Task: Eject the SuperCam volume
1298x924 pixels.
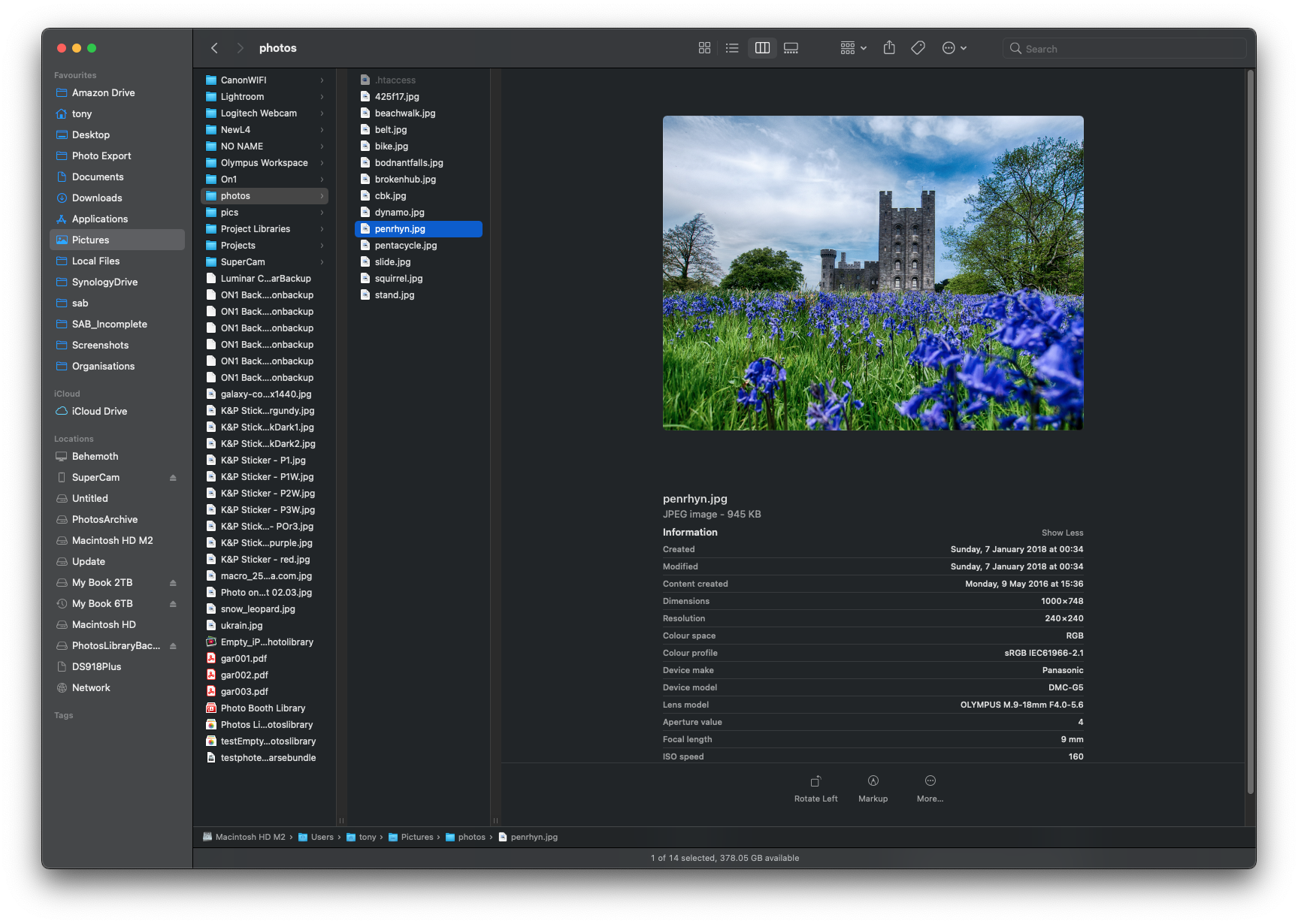Action: coord(173,478)
